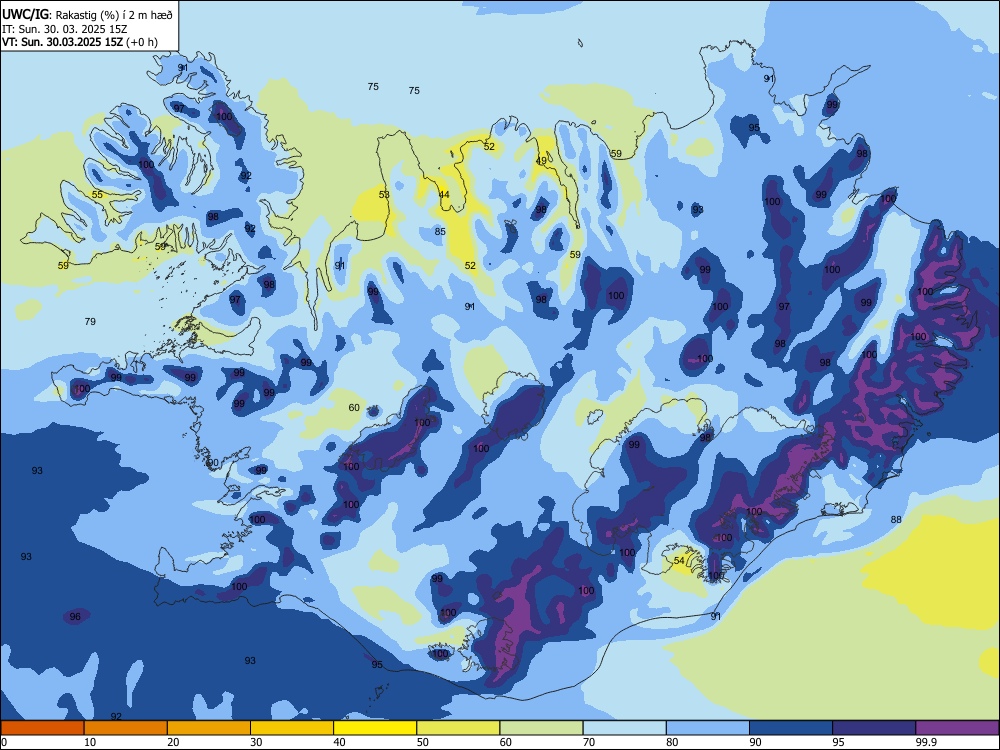Click the 30–40 golden legend swatch
This screenshot has width=1000, height=750.
click(x=292, y=728)
